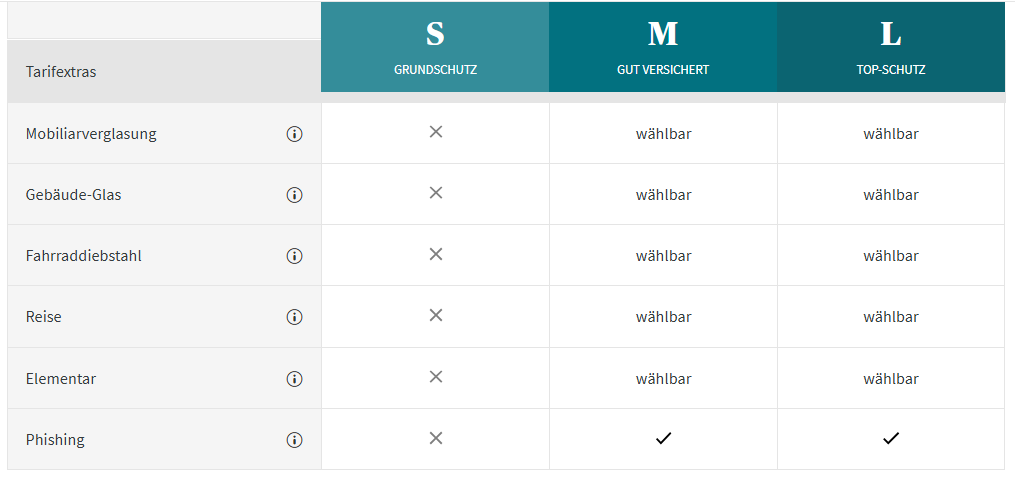Click the Phishing row label
This screenshot has height=480, width=1015.
(x=55, y=440)
